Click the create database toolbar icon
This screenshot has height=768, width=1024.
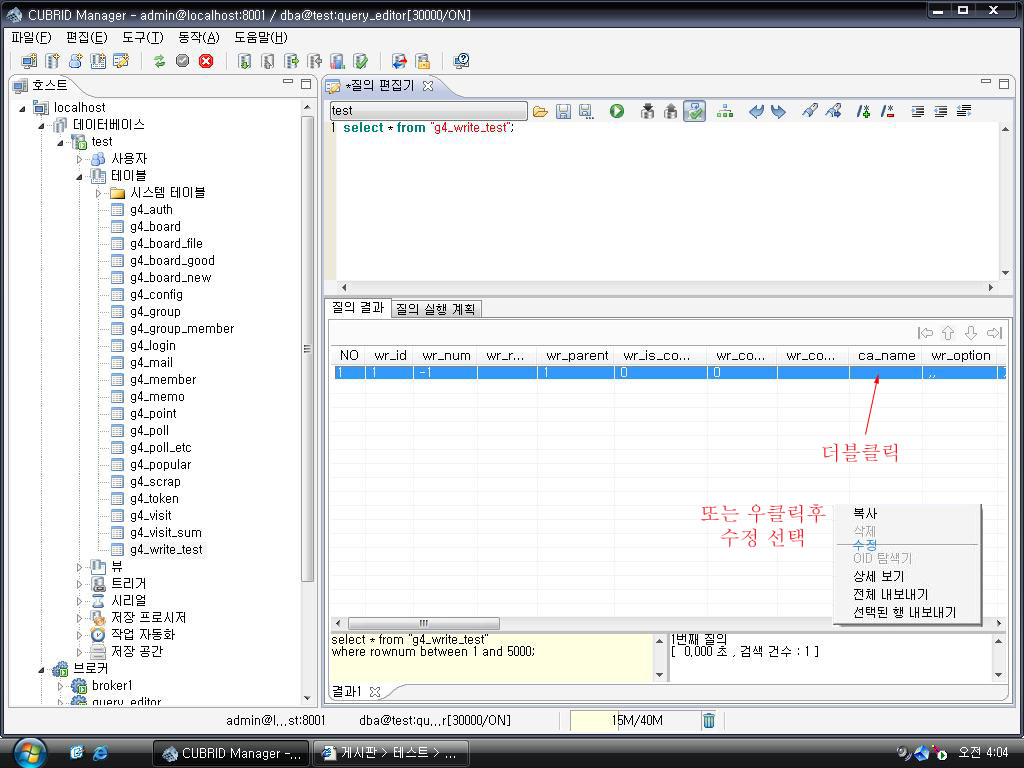(52, 61)
